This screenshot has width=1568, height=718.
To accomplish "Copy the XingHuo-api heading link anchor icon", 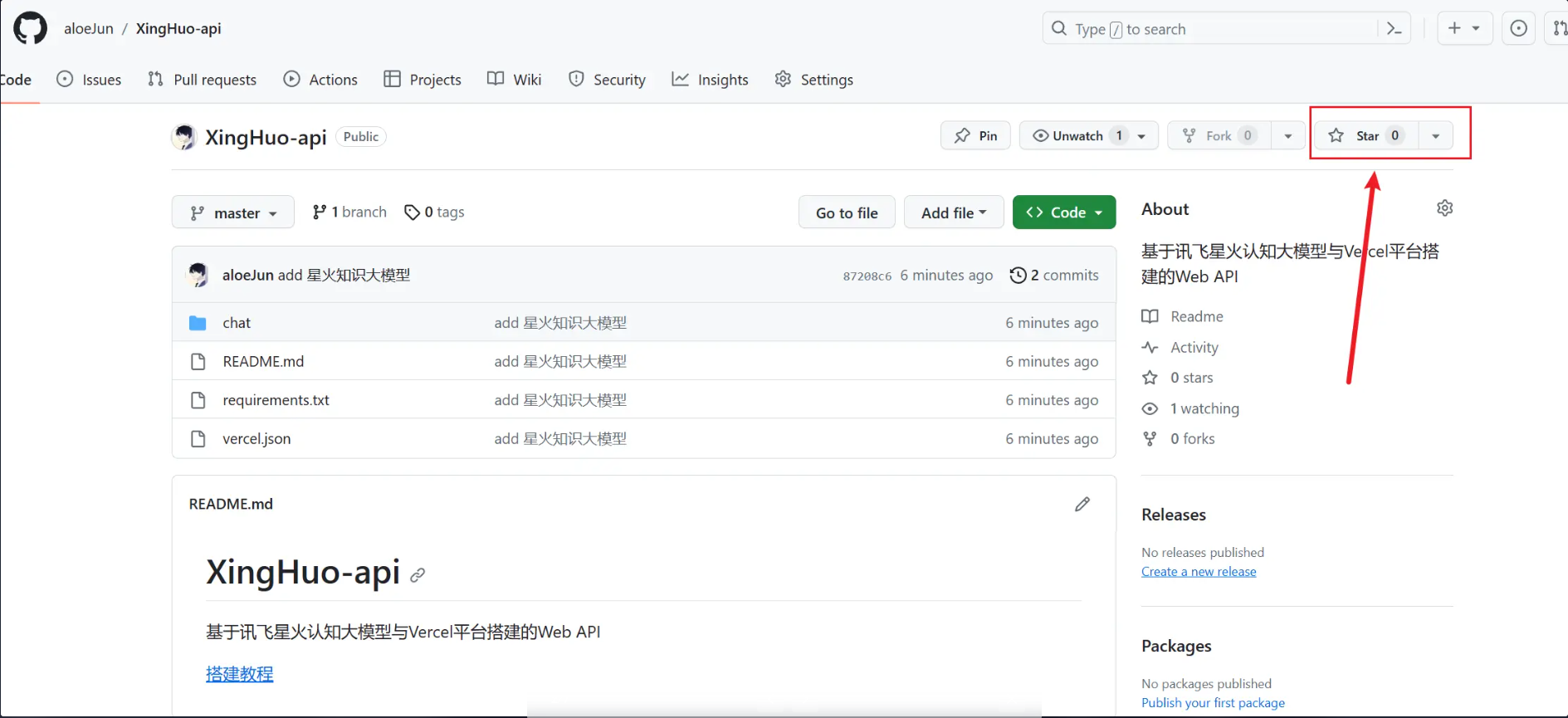I will [418, 574].
